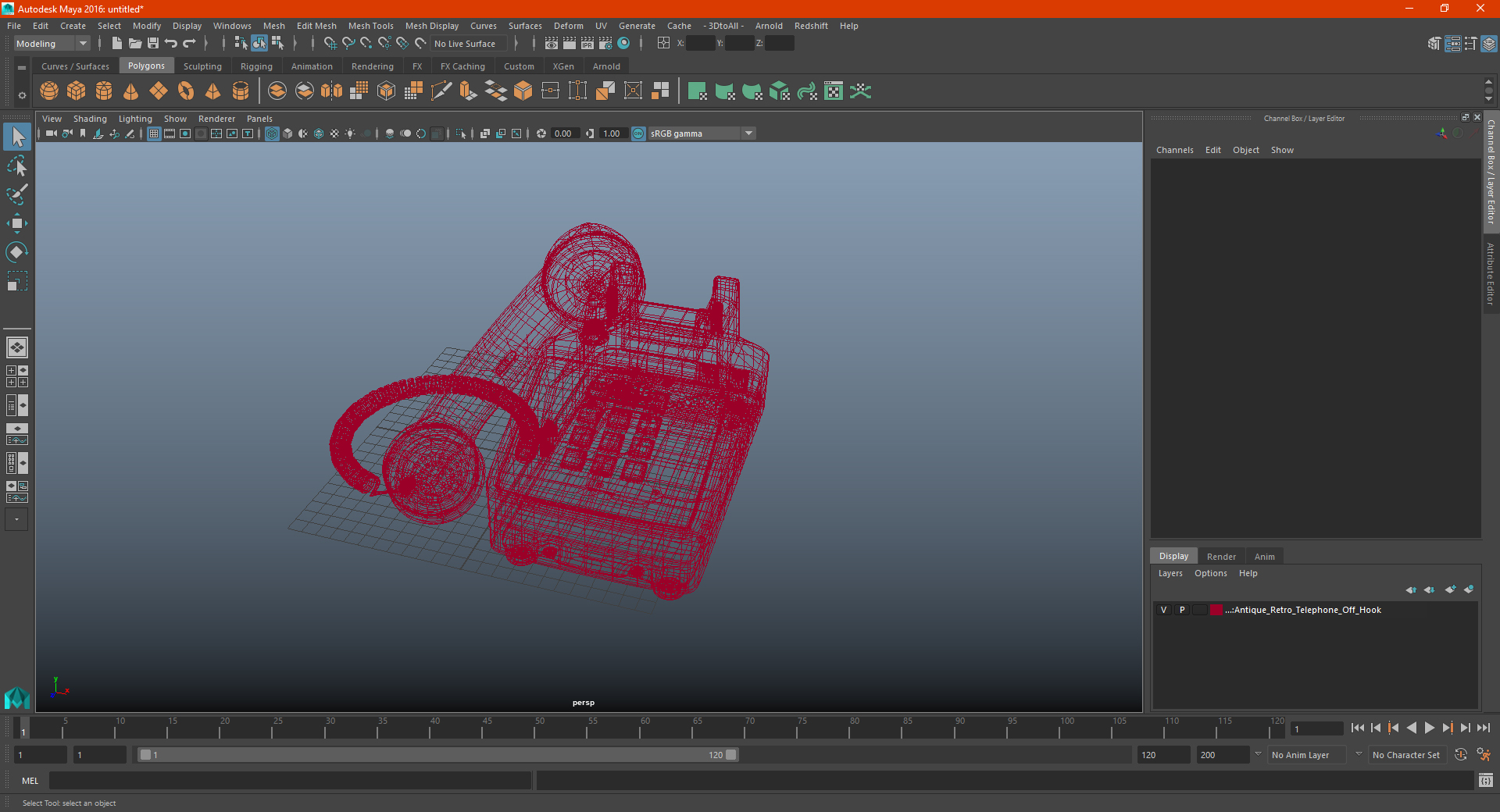Toggle snap to points
Screen dimensions: 1500x812
[x=366, y=44]
